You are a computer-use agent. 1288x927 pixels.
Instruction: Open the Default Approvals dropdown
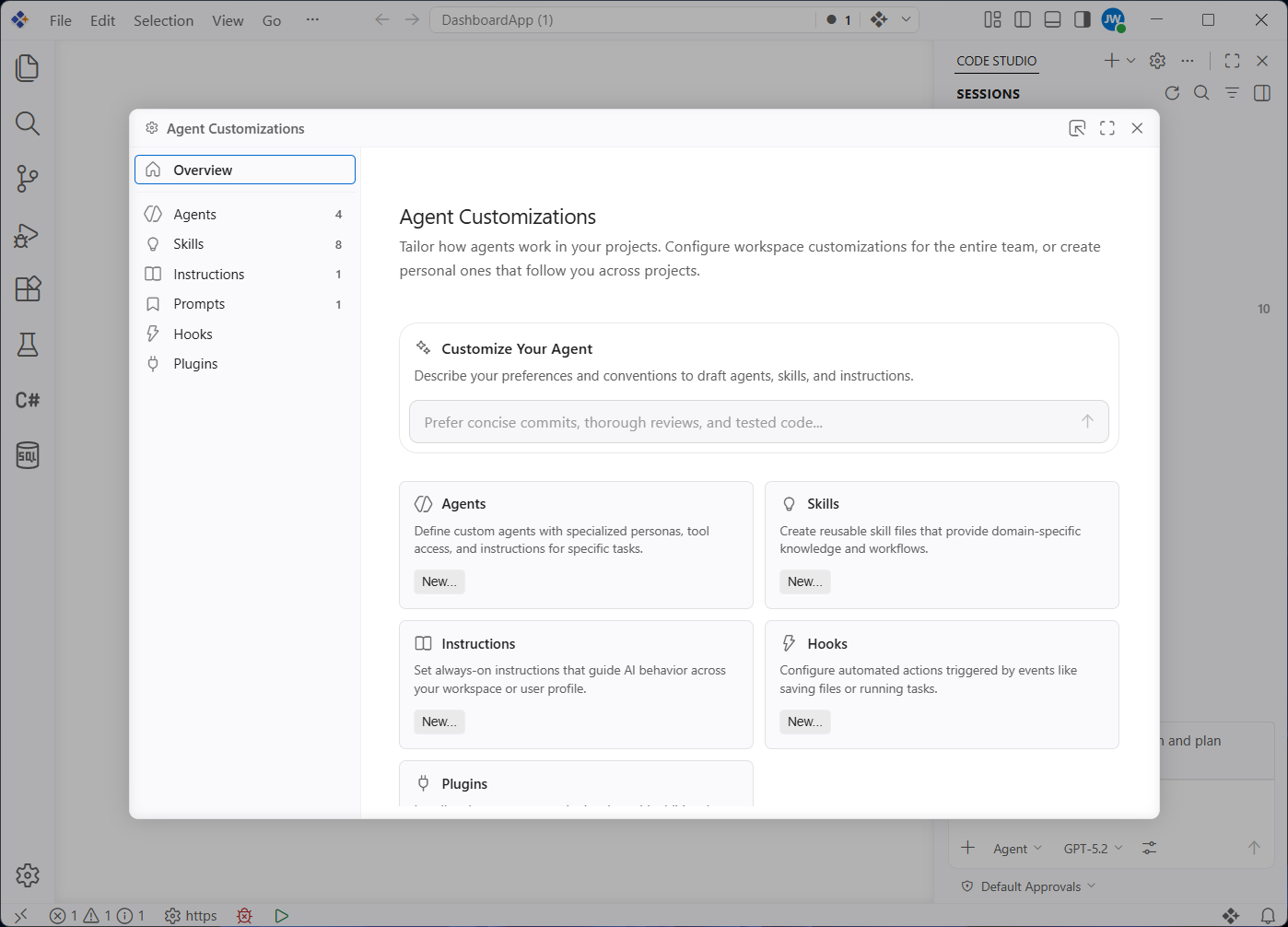(x=1028, y=886)
